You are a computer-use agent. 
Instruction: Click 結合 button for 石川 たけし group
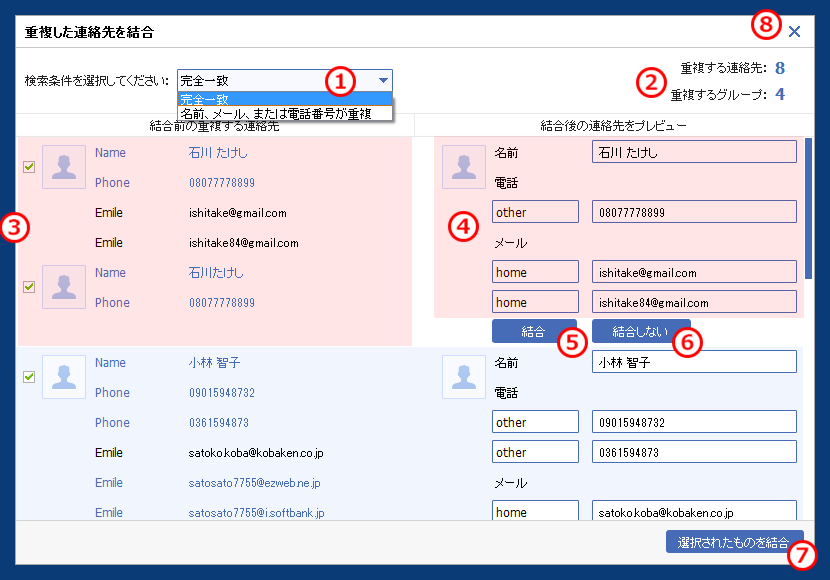point(534,331)
